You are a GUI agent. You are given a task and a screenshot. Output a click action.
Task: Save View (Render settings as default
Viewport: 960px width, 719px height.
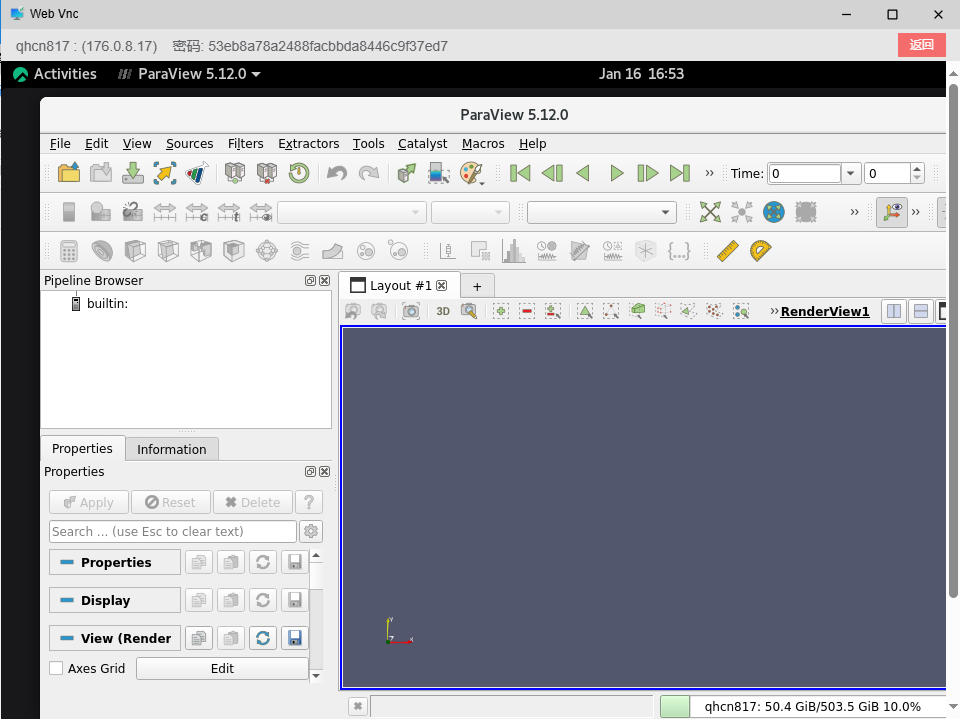coord(294,638)
